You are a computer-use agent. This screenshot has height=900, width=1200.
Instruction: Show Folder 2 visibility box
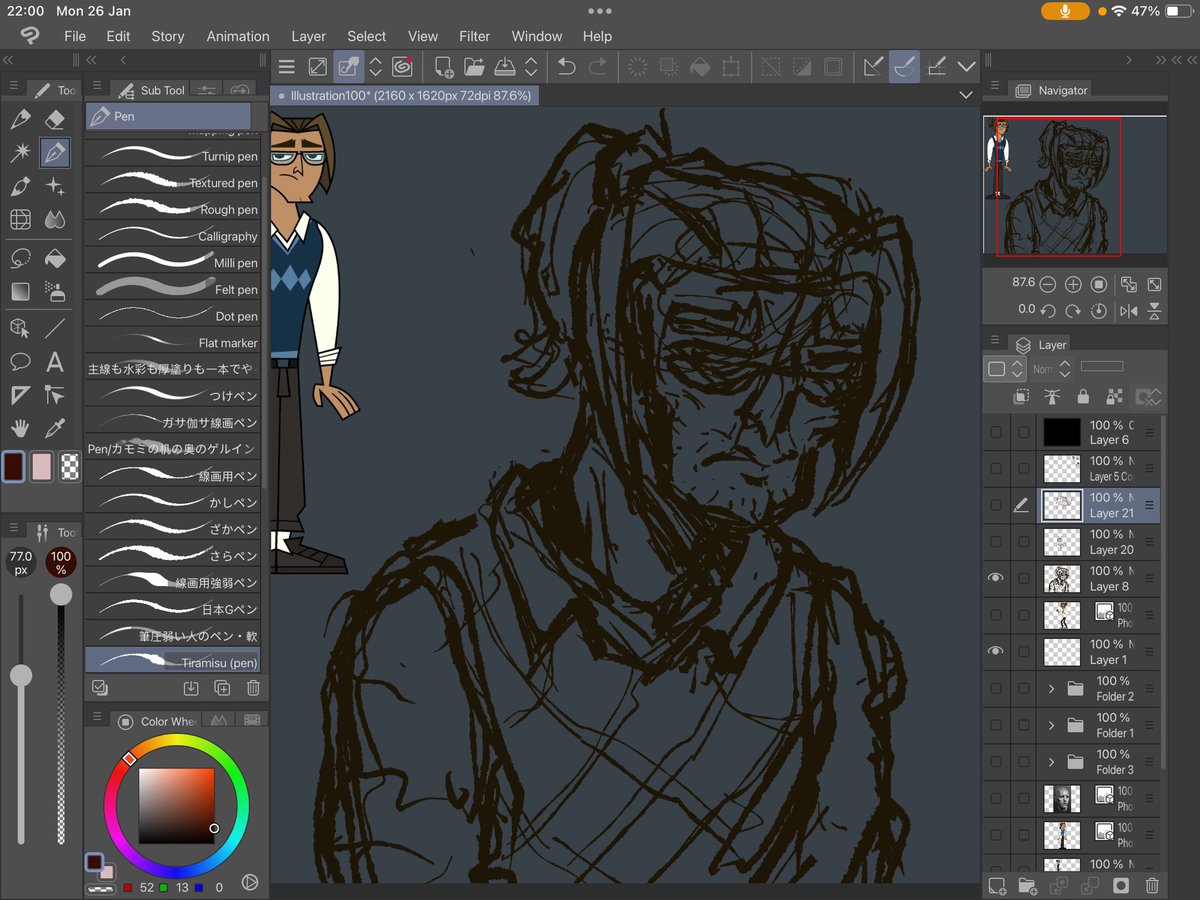pyautogui.click(x=995, y=688)
